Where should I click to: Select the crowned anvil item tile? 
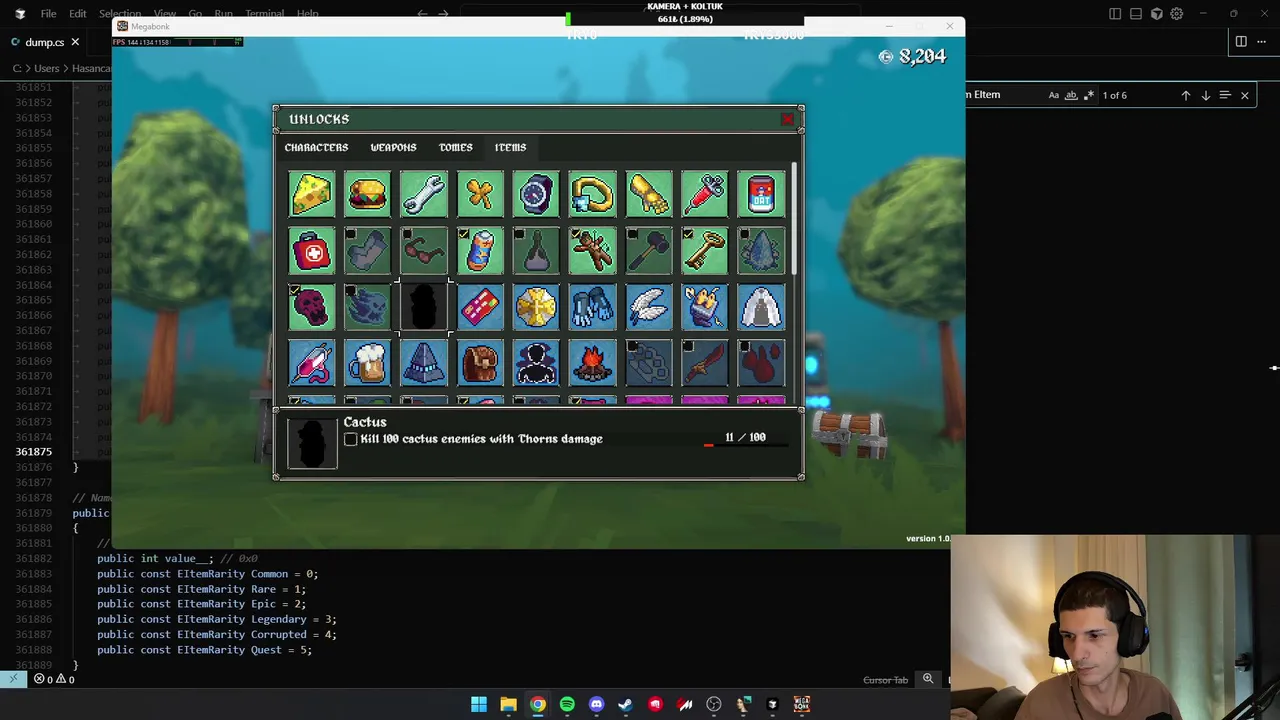pyautogui.click(x=704, y=307)
